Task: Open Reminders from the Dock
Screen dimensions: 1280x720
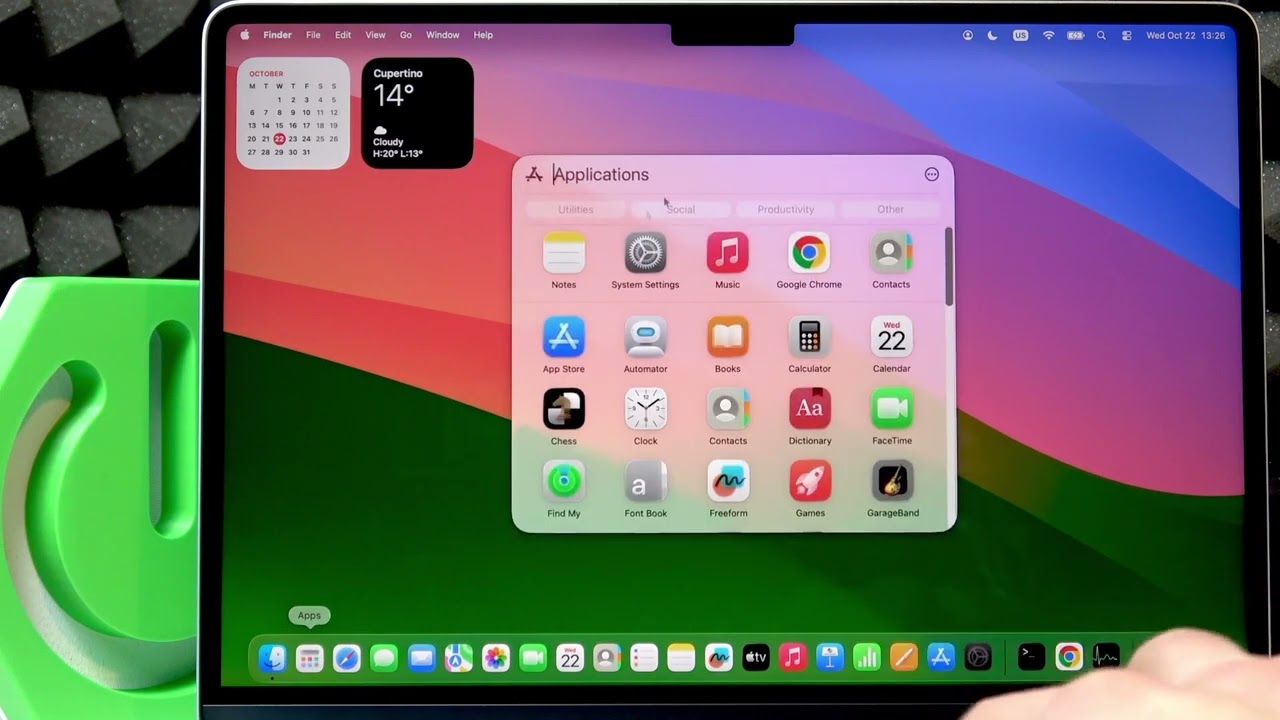Action: pos(644,658)
